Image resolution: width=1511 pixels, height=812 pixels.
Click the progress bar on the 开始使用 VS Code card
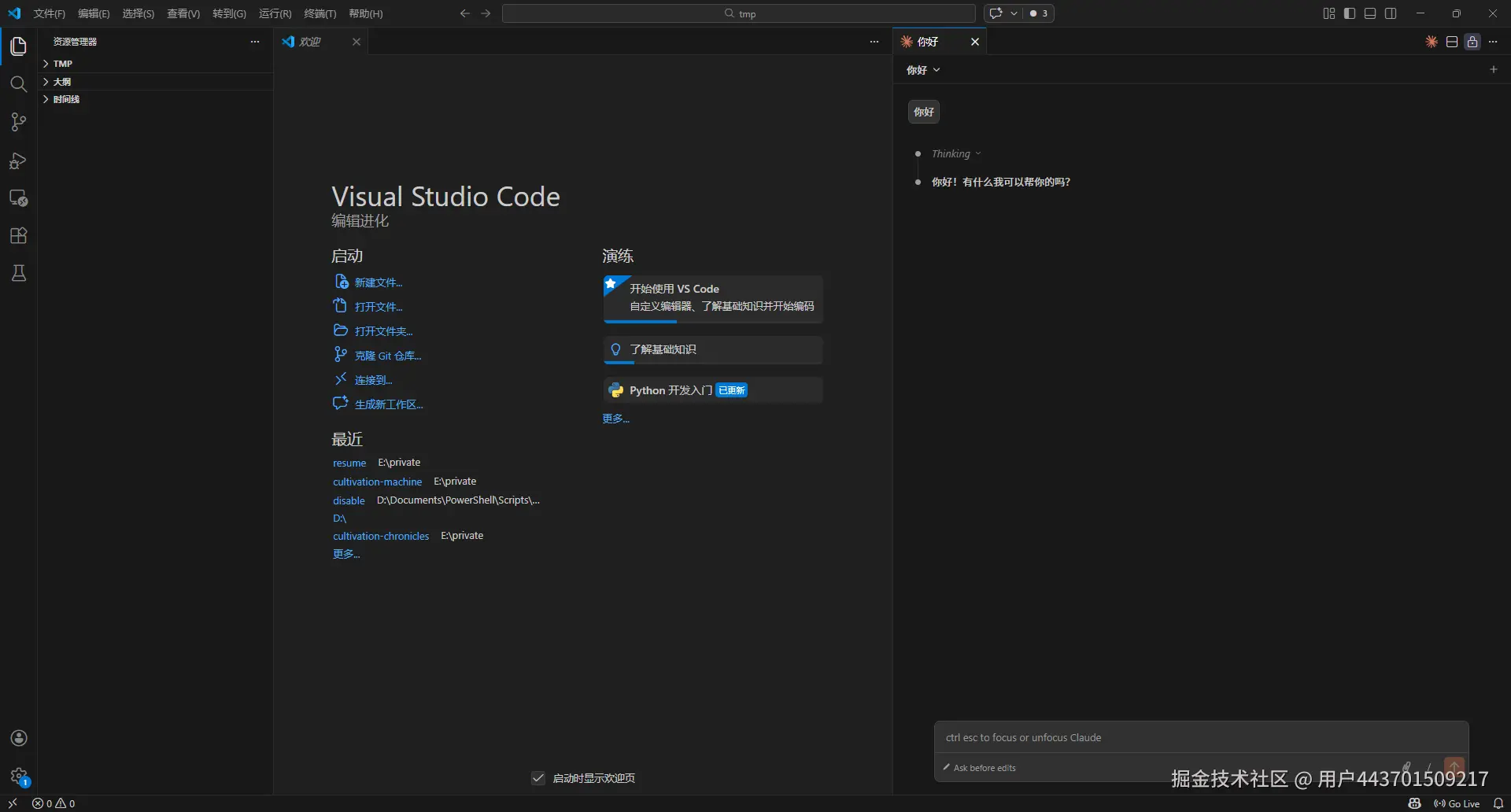point(641,322)
